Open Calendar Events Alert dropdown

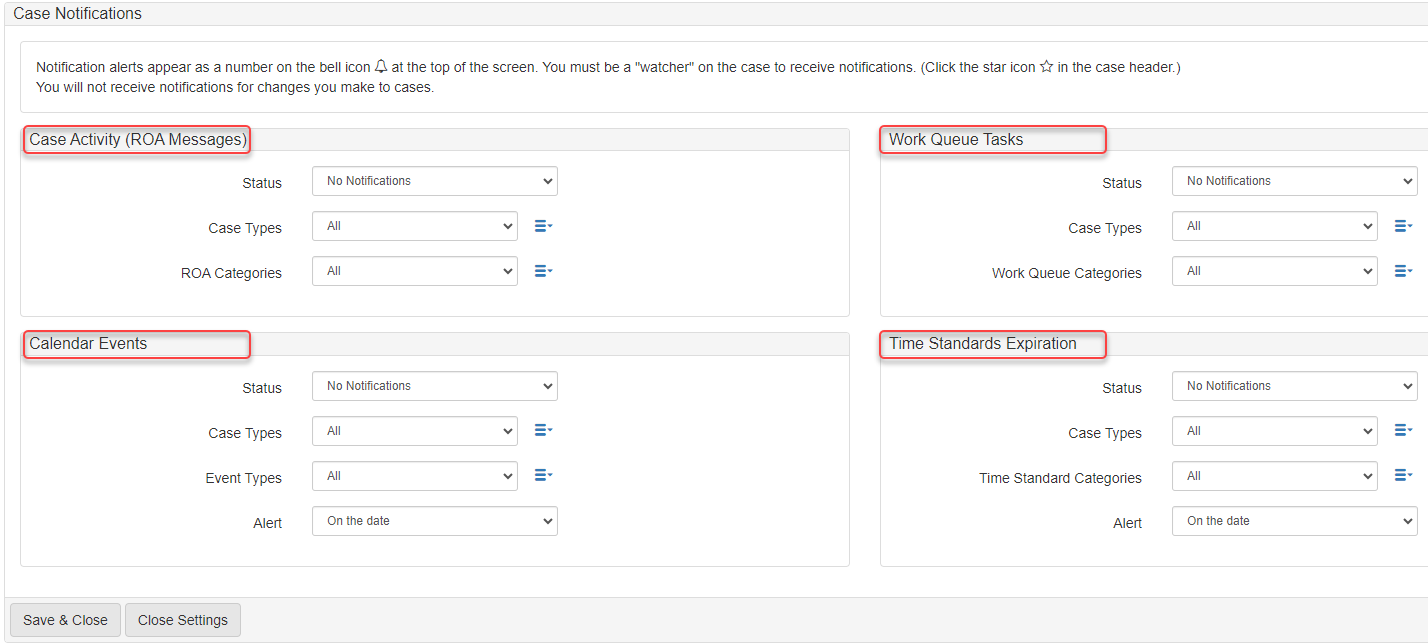[434, 521]
